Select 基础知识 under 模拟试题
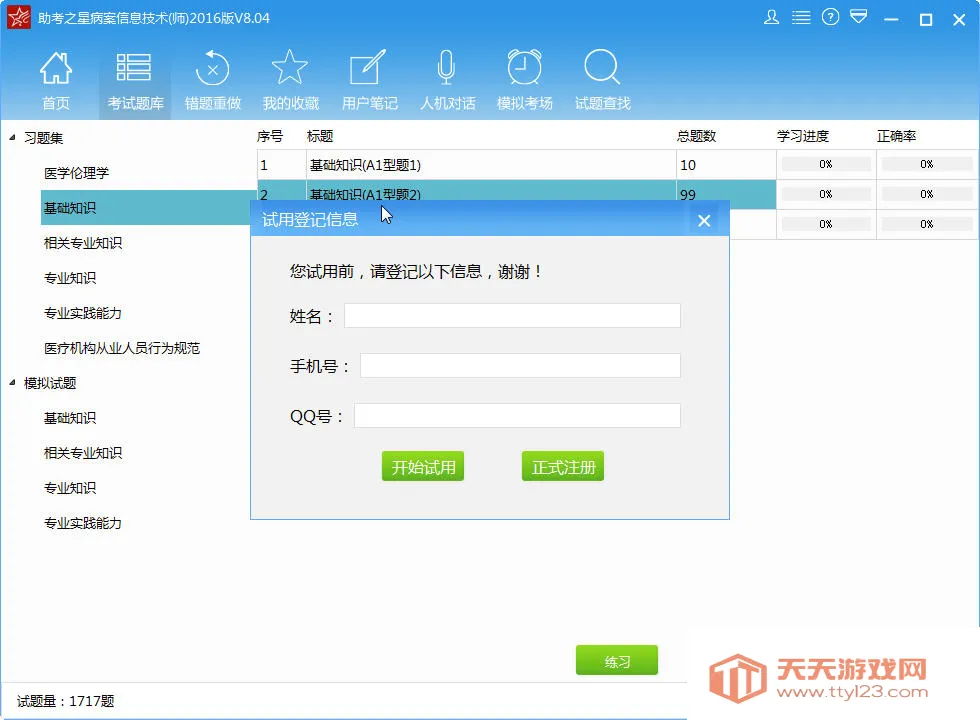 pyautogui.click(x=69, y=418)
